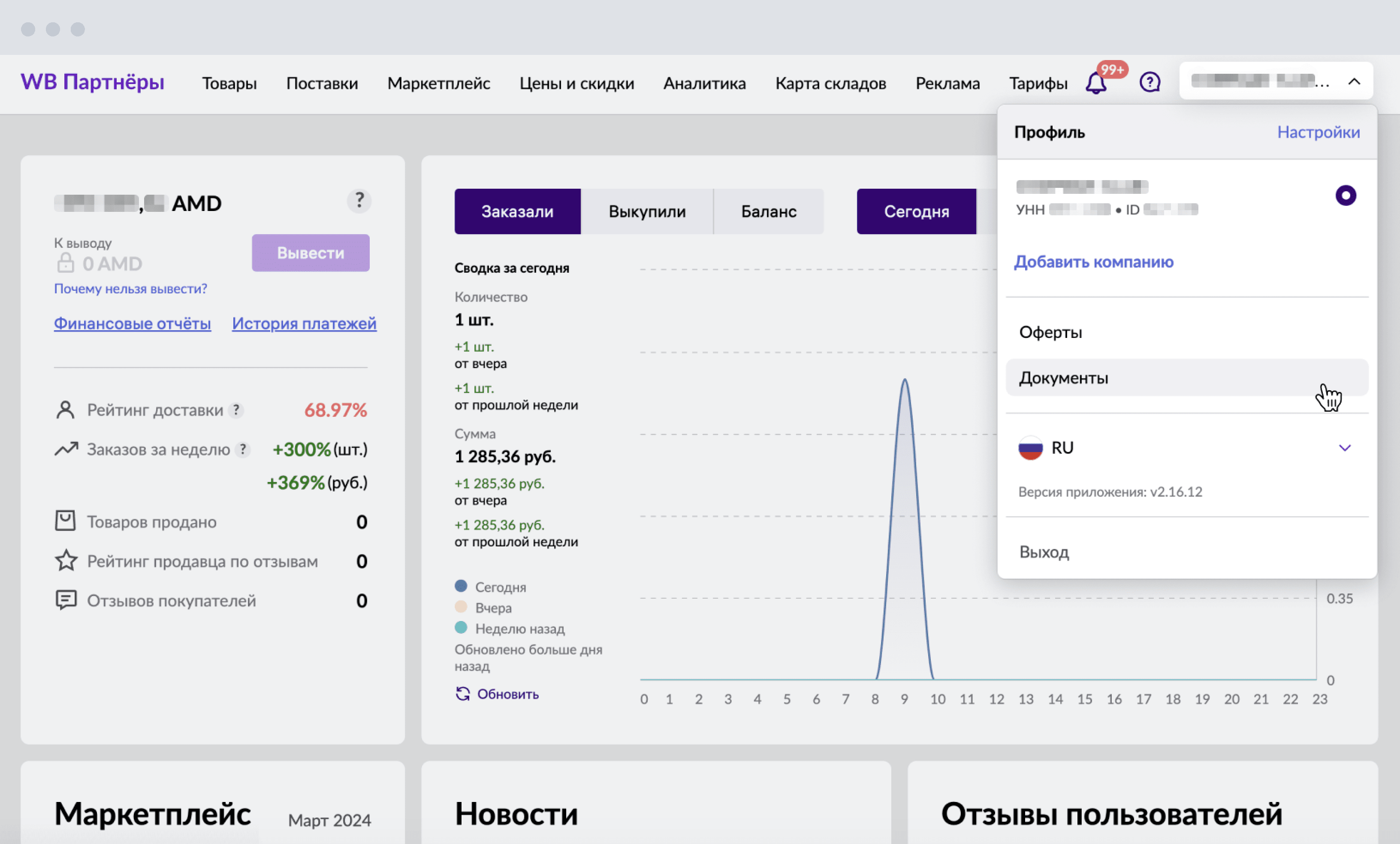Click the bag icon by Товаров продано
1400x844 pixels.
tap(65, 521)
